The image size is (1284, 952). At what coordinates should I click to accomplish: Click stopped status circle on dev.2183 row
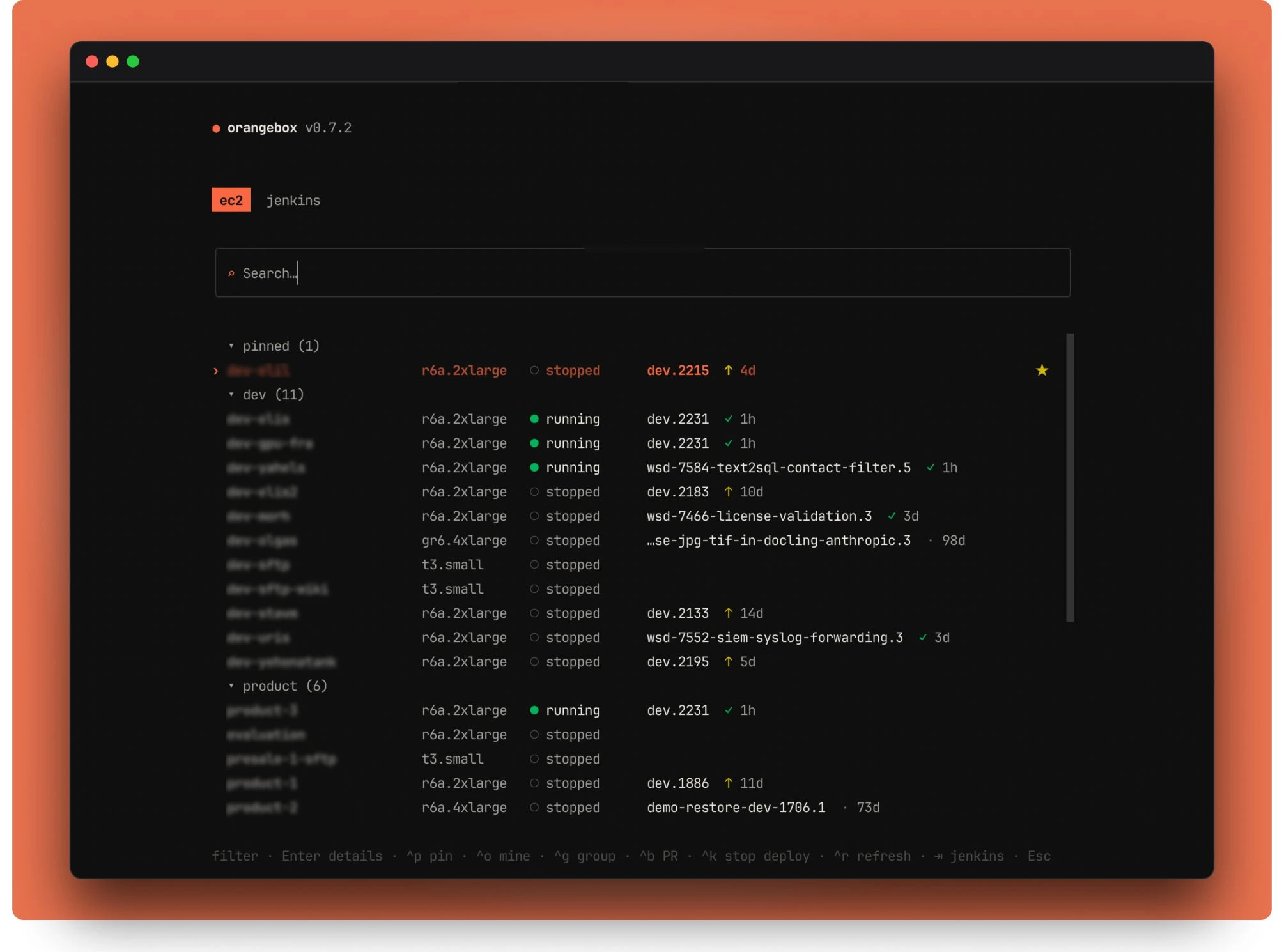(x=534, y=491)
